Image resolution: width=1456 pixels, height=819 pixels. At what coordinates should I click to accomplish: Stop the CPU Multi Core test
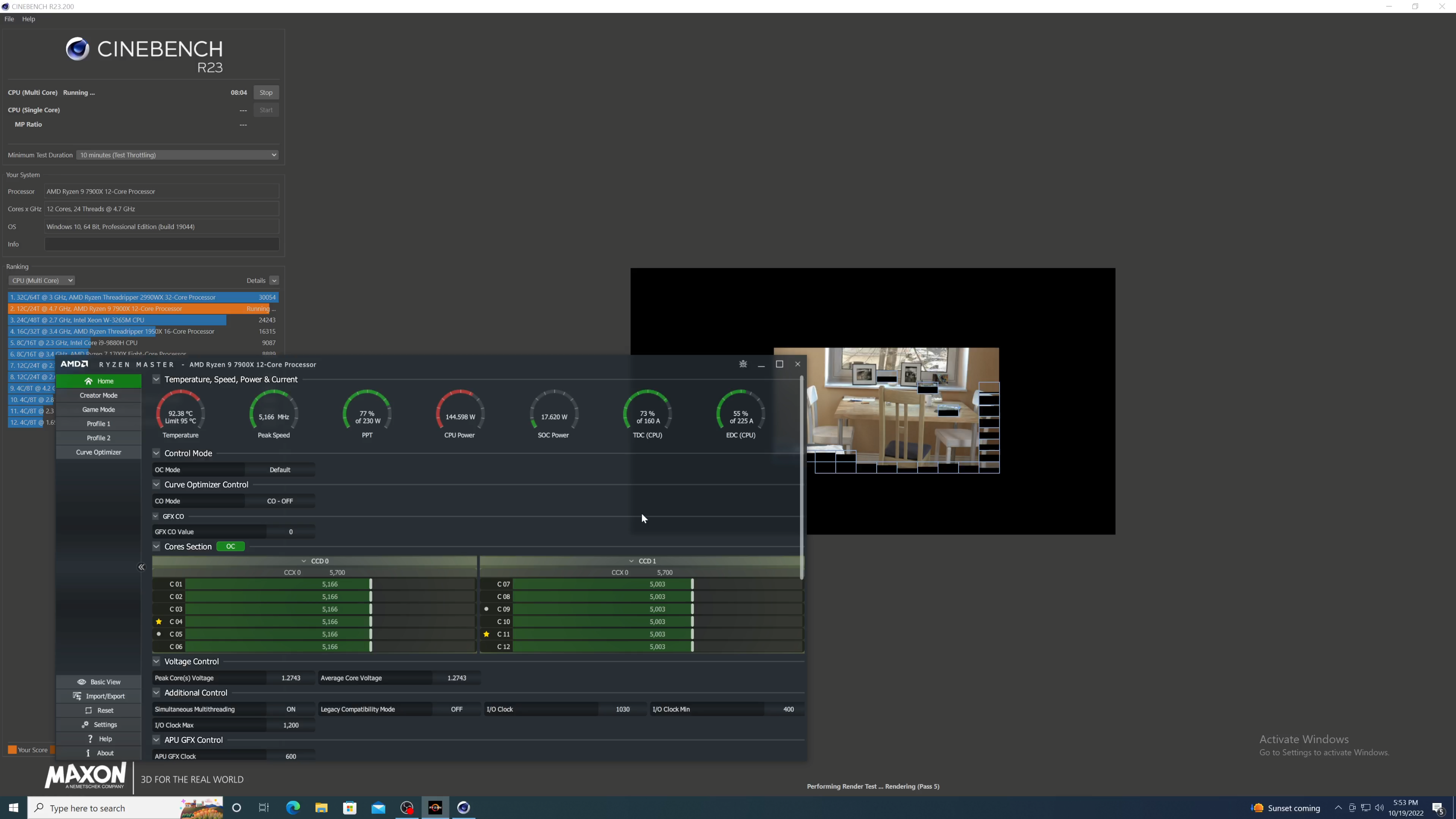tap(266, 93)
